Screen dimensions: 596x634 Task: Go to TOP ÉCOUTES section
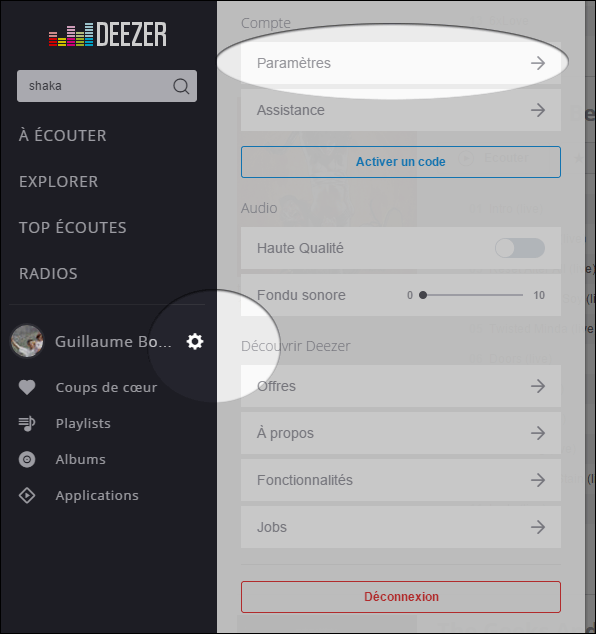tap(73, 228)
